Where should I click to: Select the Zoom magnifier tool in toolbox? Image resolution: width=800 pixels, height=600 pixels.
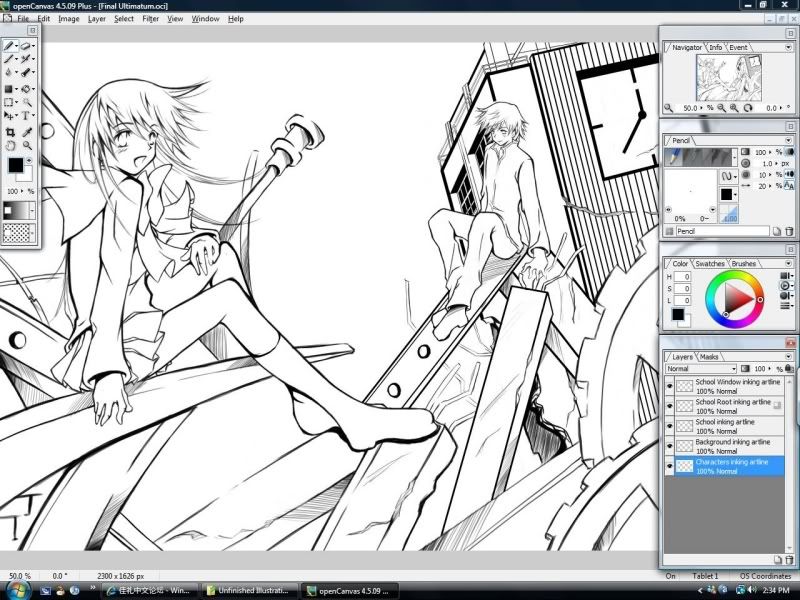(x=27, y=145)
